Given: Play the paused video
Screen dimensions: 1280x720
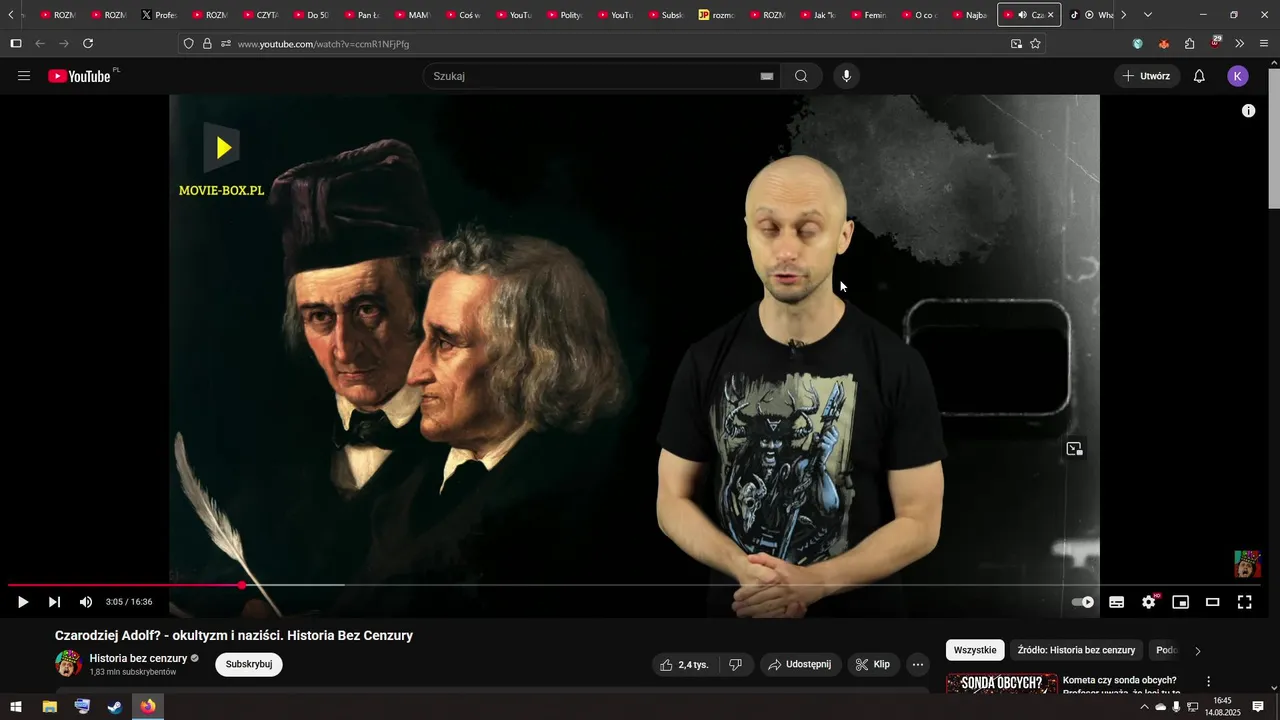Looking at the screenshot, I should coord(22,602).
